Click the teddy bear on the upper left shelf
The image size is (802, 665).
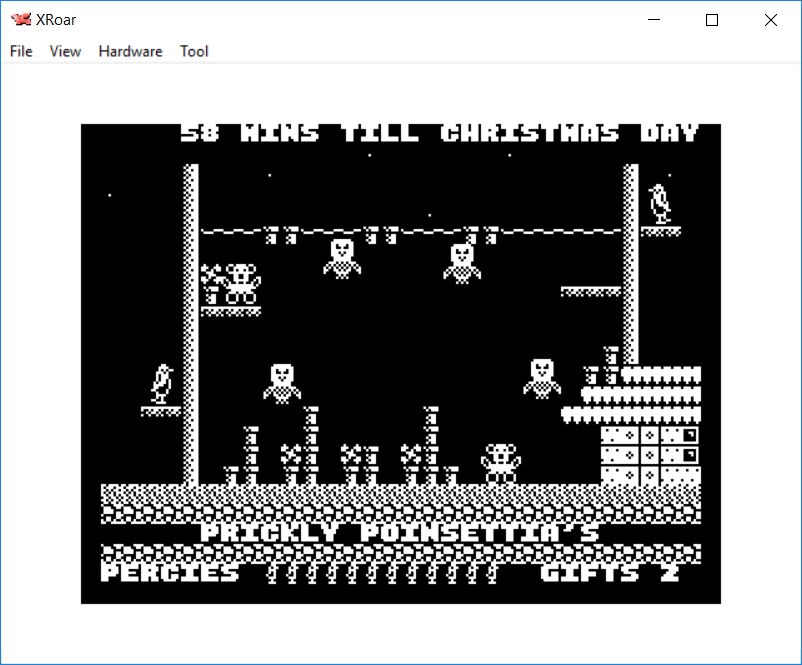point(241,284)
